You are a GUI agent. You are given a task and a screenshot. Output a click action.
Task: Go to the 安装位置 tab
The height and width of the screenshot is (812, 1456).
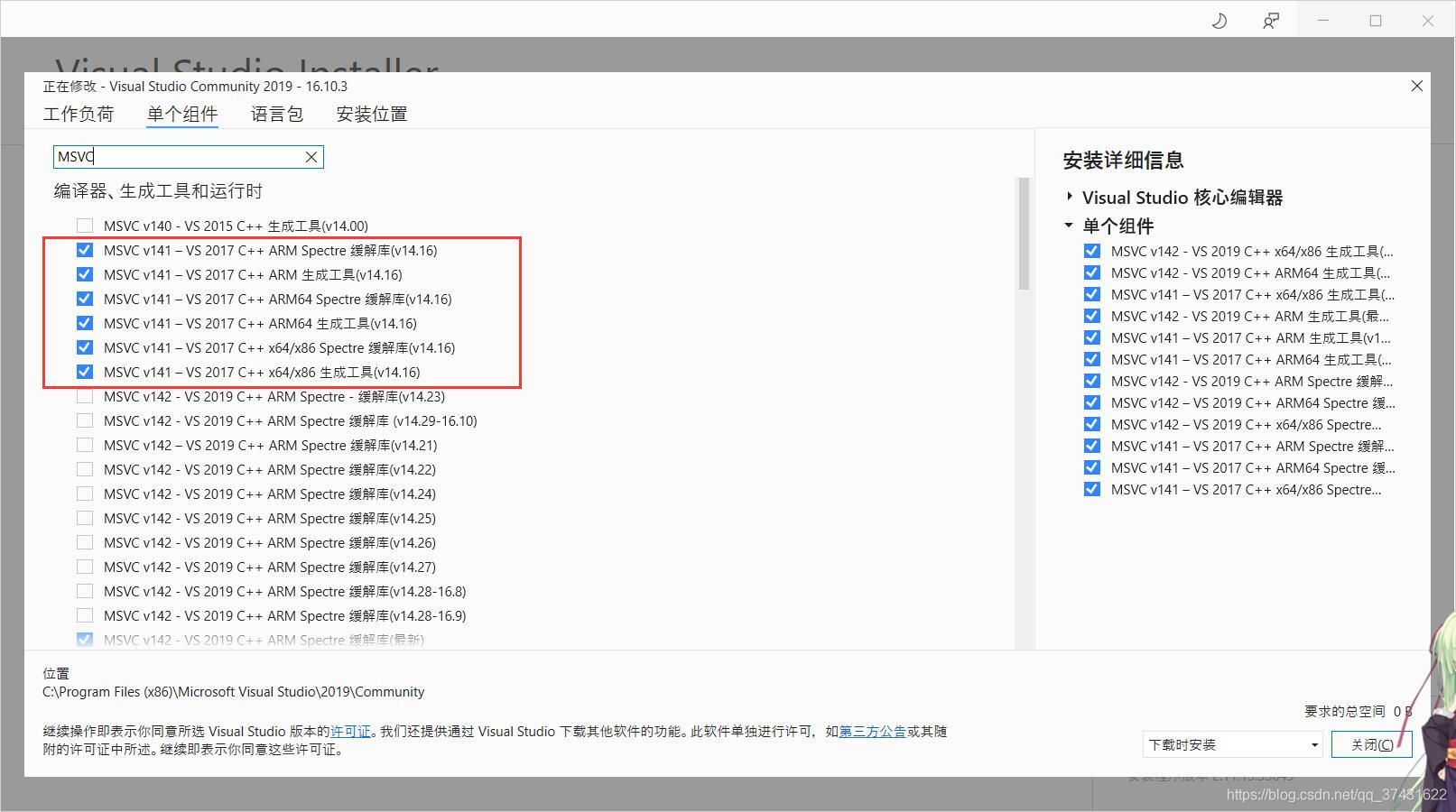(370, 114)
